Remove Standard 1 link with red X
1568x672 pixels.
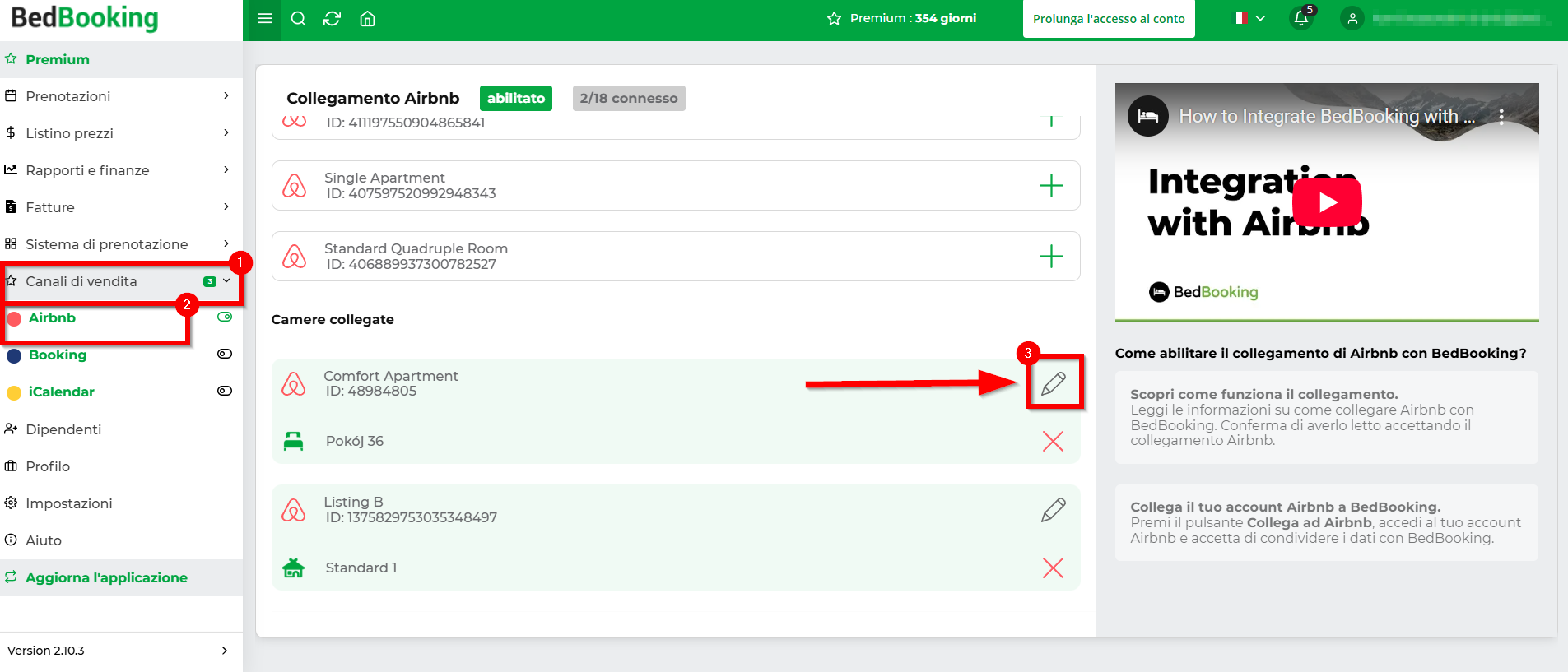[1053, 568]
